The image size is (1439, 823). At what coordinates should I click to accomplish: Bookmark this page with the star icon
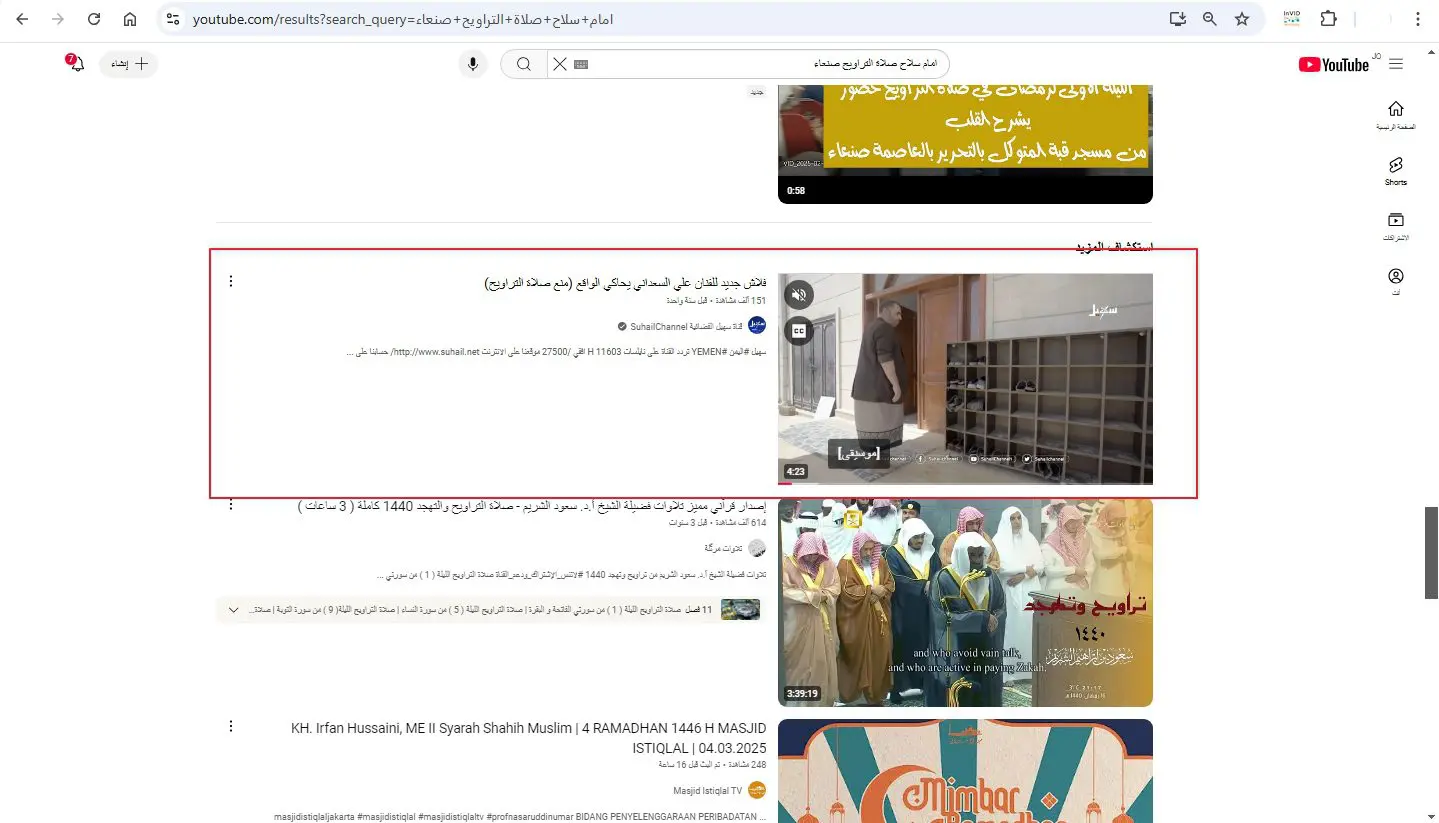(1242, 19)
